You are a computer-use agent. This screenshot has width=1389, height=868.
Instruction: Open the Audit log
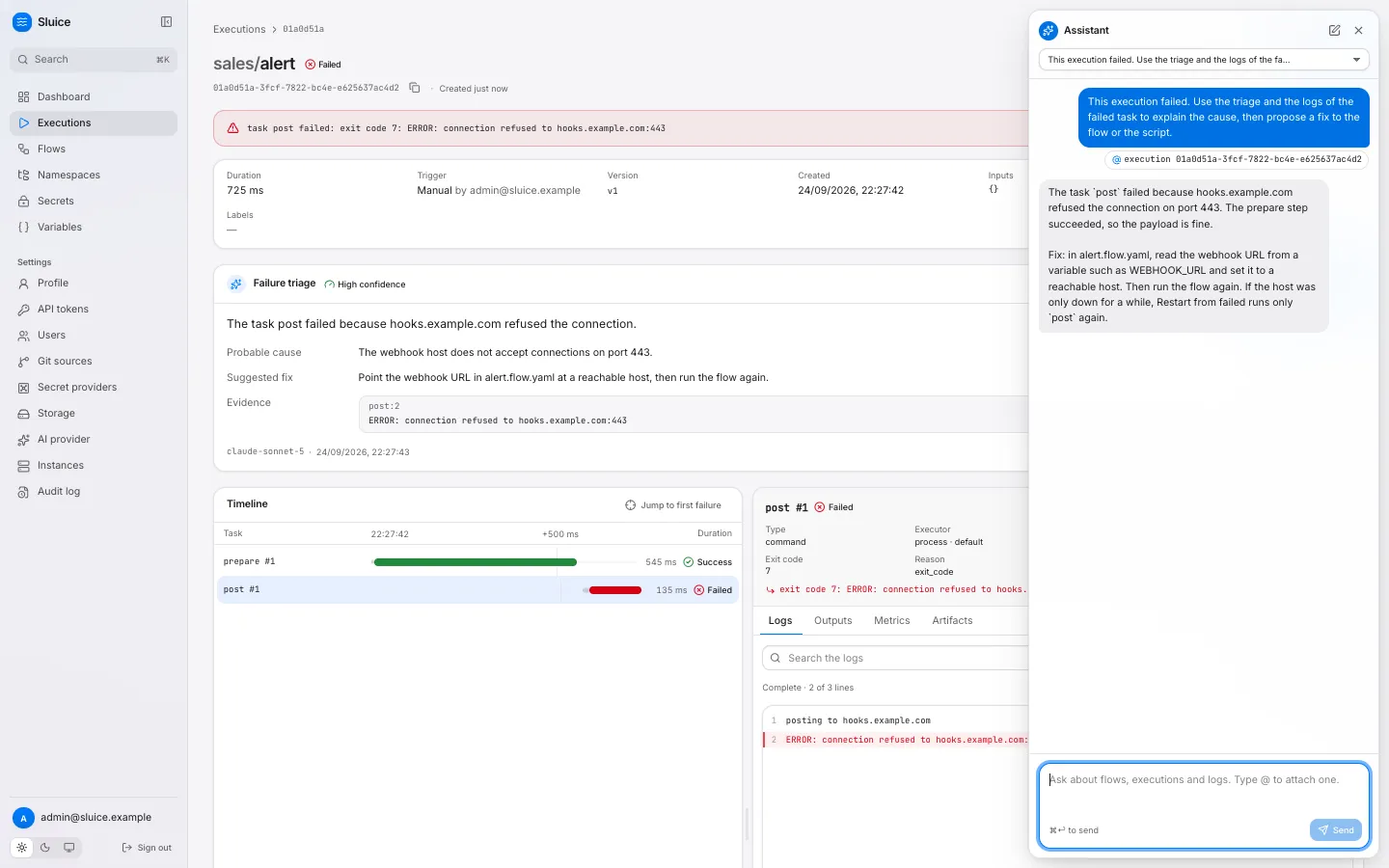94,491
